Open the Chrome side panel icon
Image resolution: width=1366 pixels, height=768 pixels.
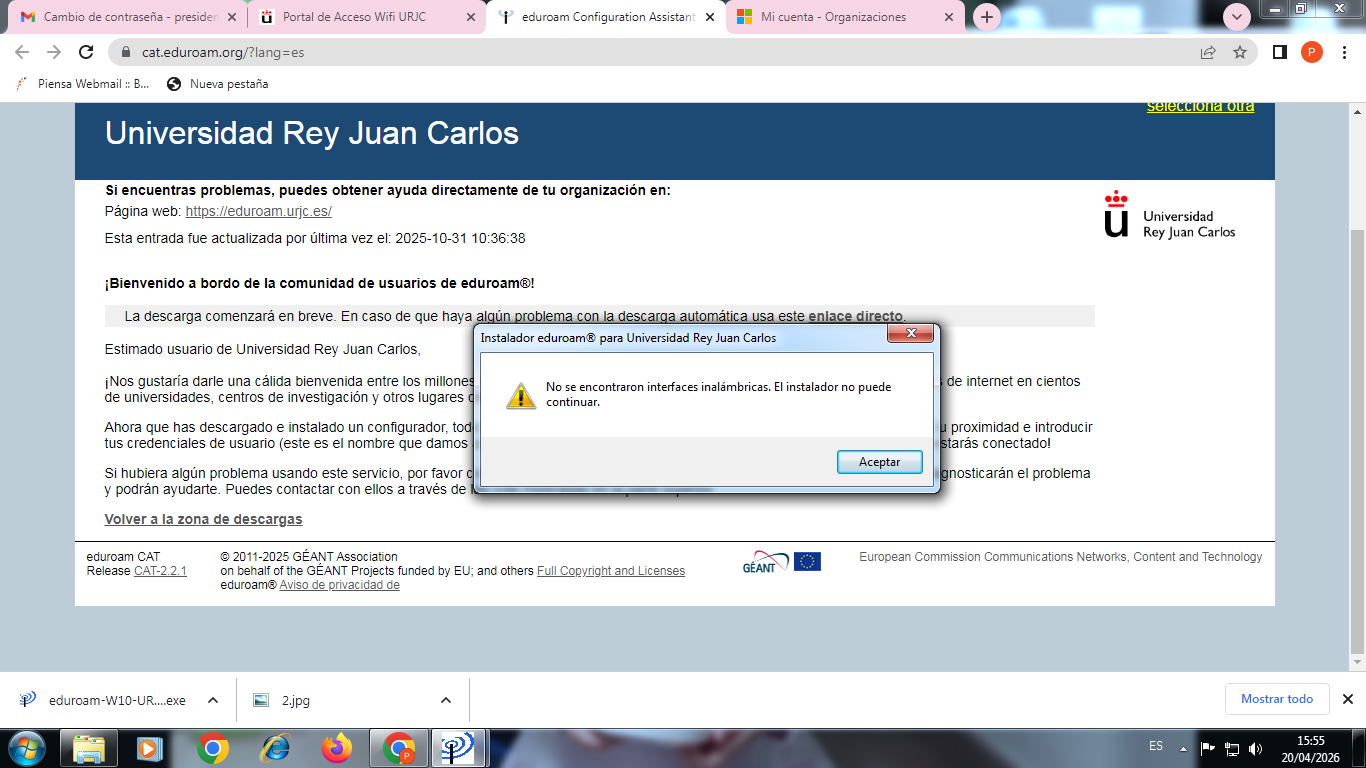1279,52
